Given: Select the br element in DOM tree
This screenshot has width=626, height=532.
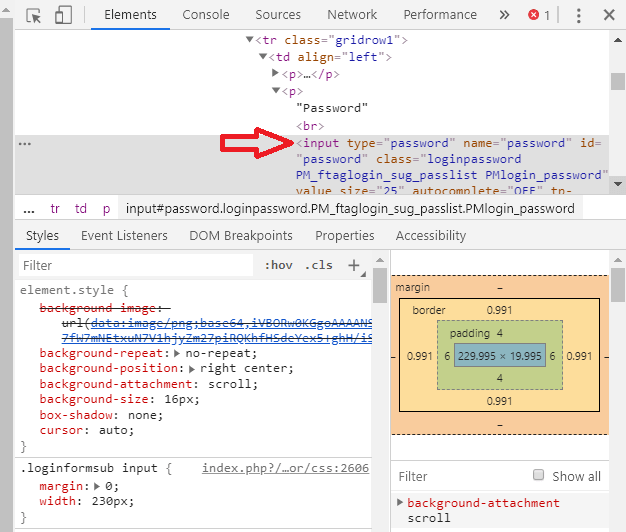Looking at the screenshot, I should tap(310, 126).
